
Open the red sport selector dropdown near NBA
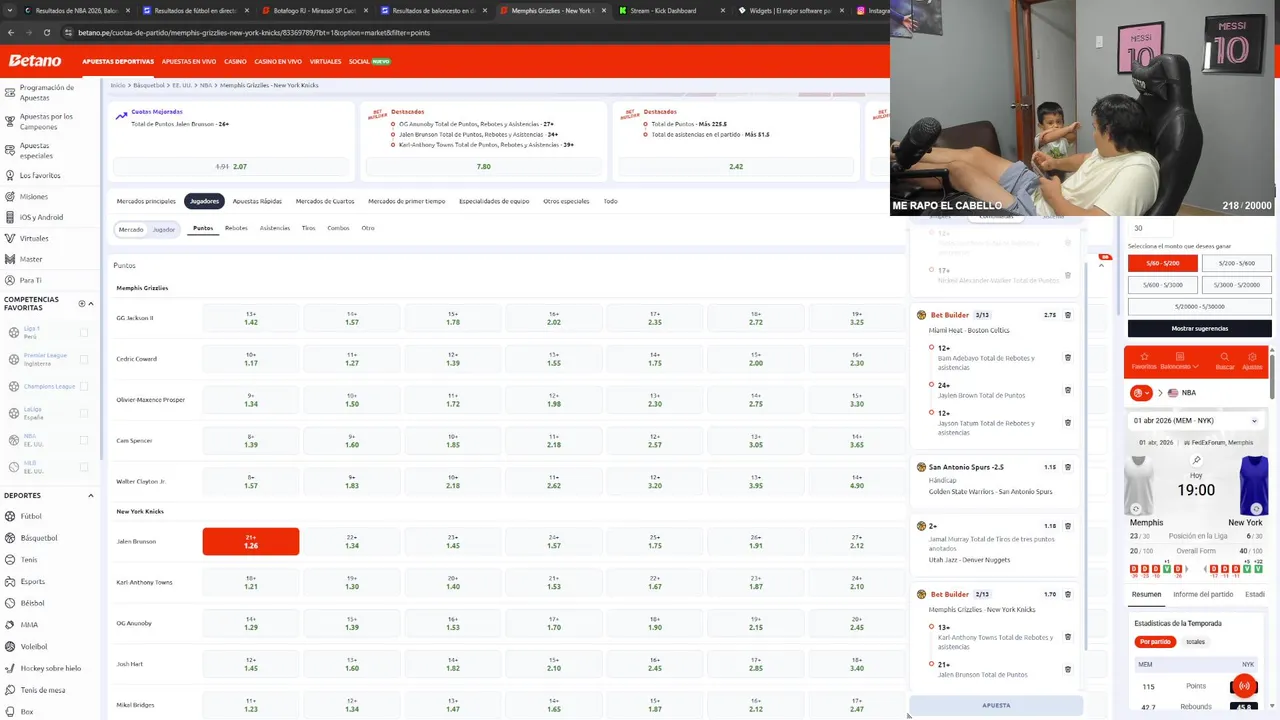pos(1141,393)
